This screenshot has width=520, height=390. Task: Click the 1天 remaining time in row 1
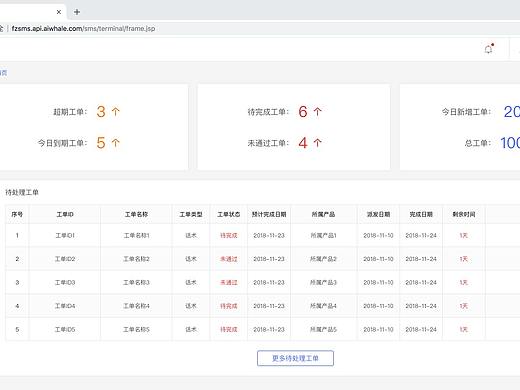click(x=464, y=235)
